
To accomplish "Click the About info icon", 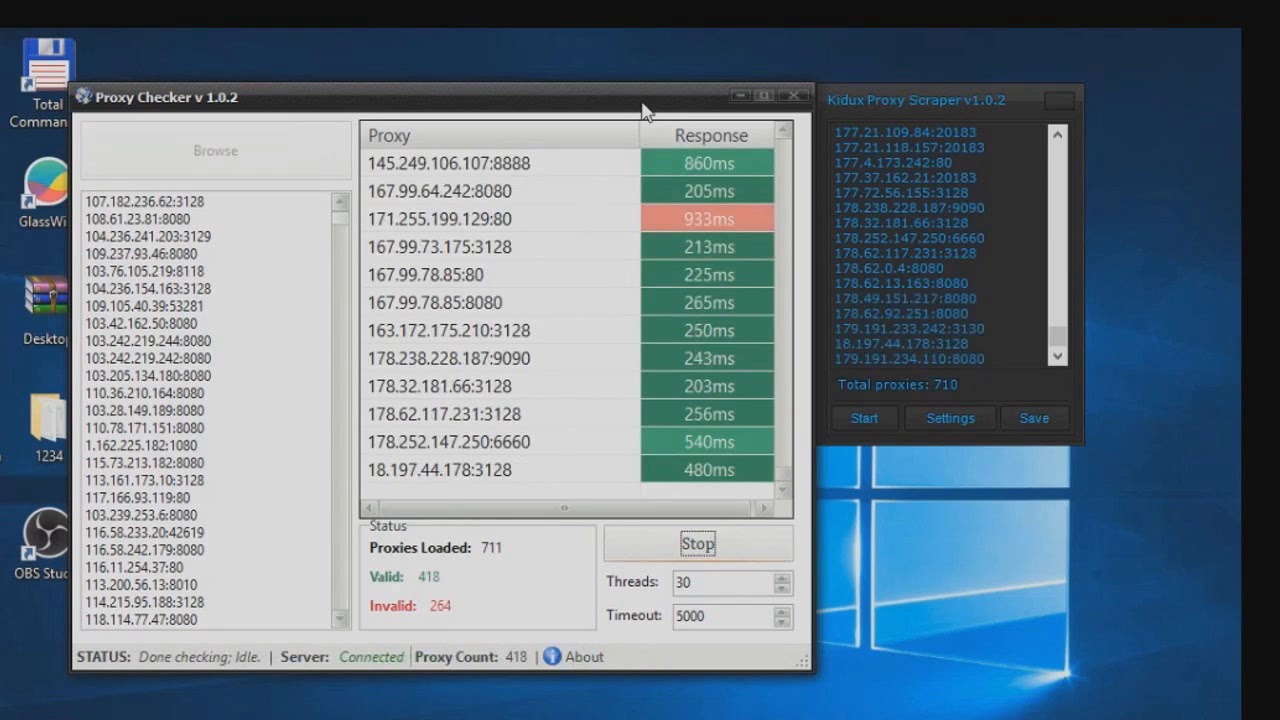I will point(552,657).
